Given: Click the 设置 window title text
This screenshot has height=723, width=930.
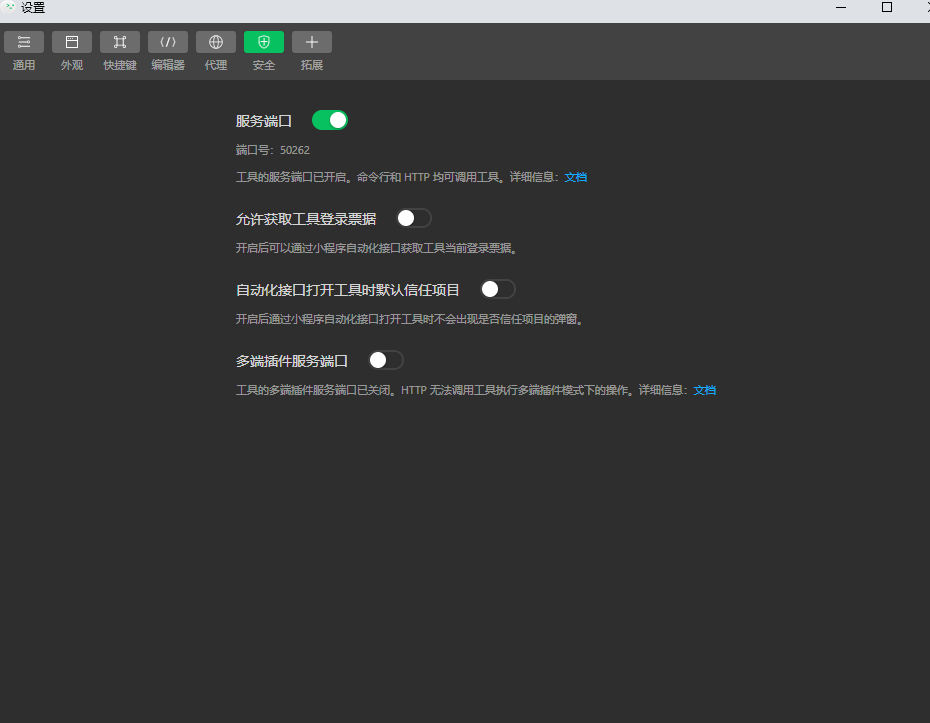Looking at the screenshot, I should tap(31, 8).
